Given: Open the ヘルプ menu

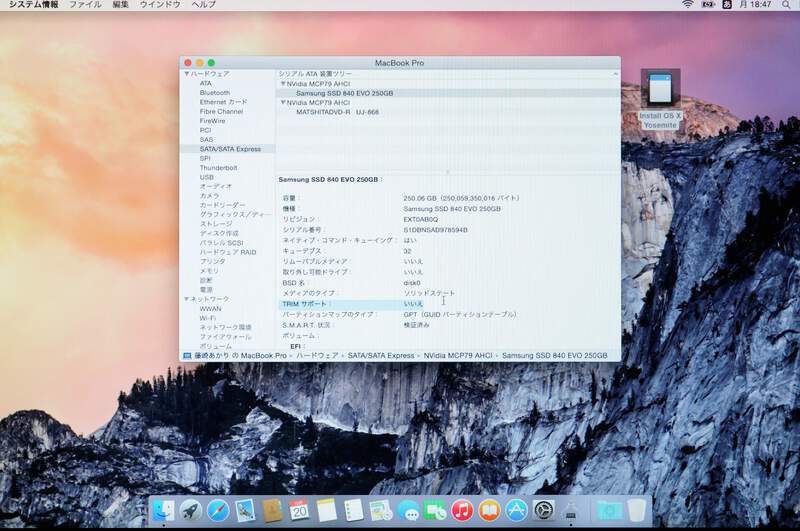Looking at the screenshot, I should point(204,4).
